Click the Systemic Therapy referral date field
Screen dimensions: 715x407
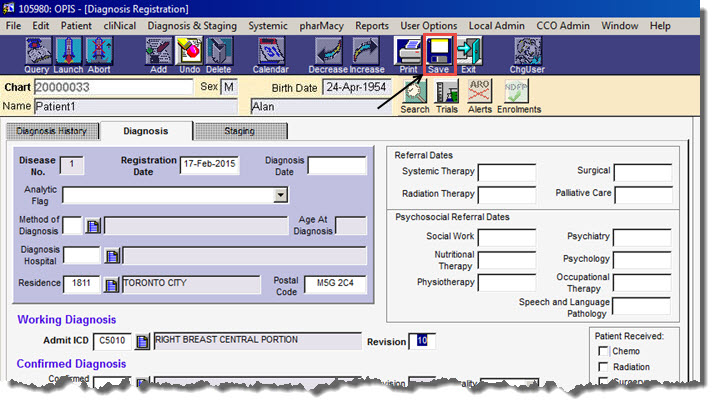point(507,172)
